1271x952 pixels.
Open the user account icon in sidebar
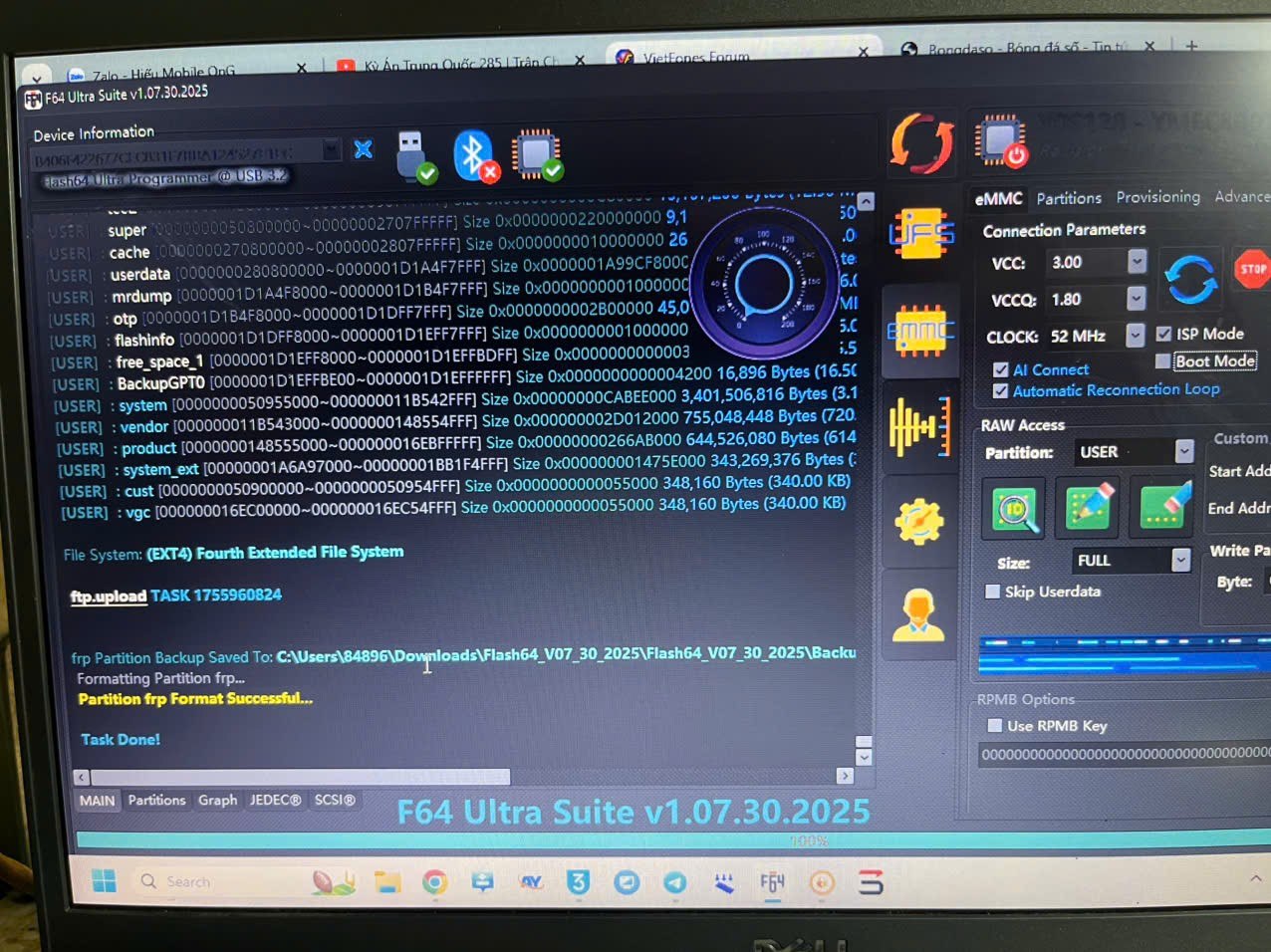918,613
